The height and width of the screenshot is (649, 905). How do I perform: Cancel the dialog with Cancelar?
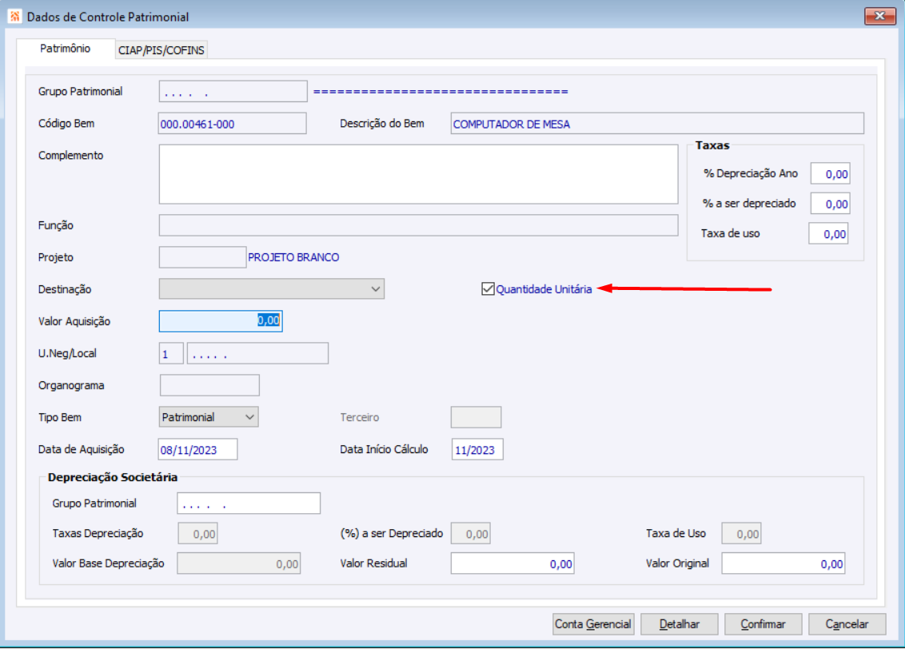[x=847, y=624]
